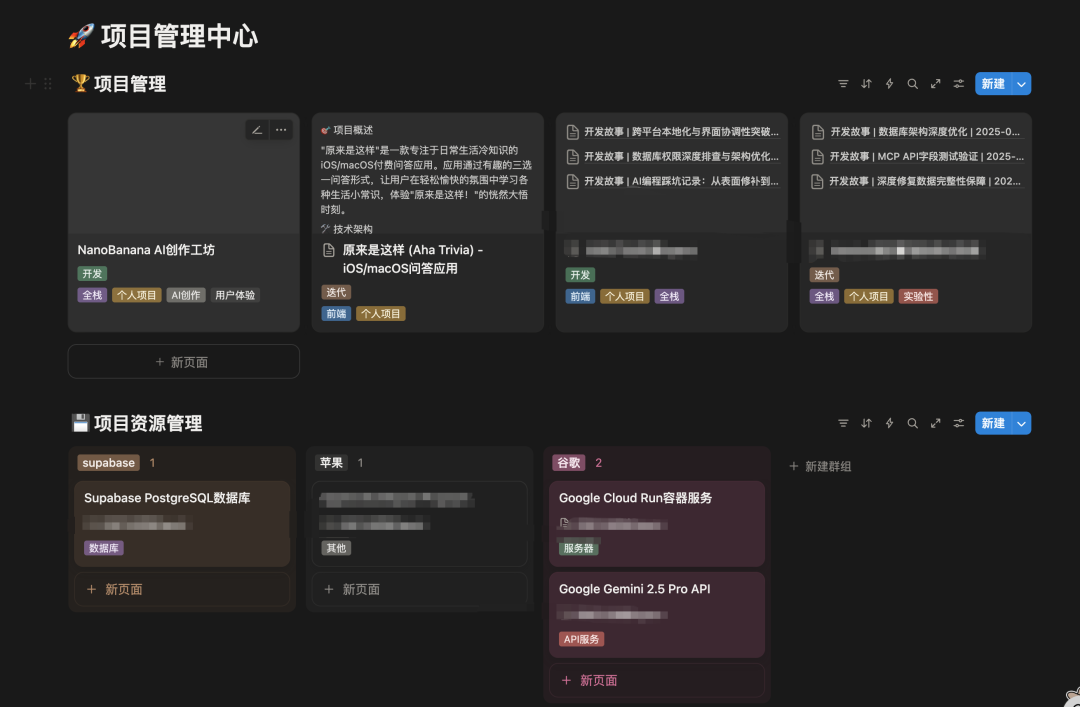The height and width of the screenshot is (707, 1080).
Task: Expand 项目管理 database to full page
Action: 935,84
